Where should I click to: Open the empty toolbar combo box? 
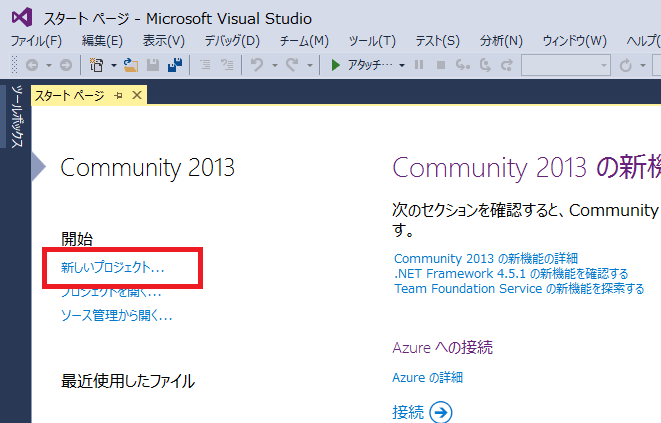pyautogui.click(x=566, y=65)
